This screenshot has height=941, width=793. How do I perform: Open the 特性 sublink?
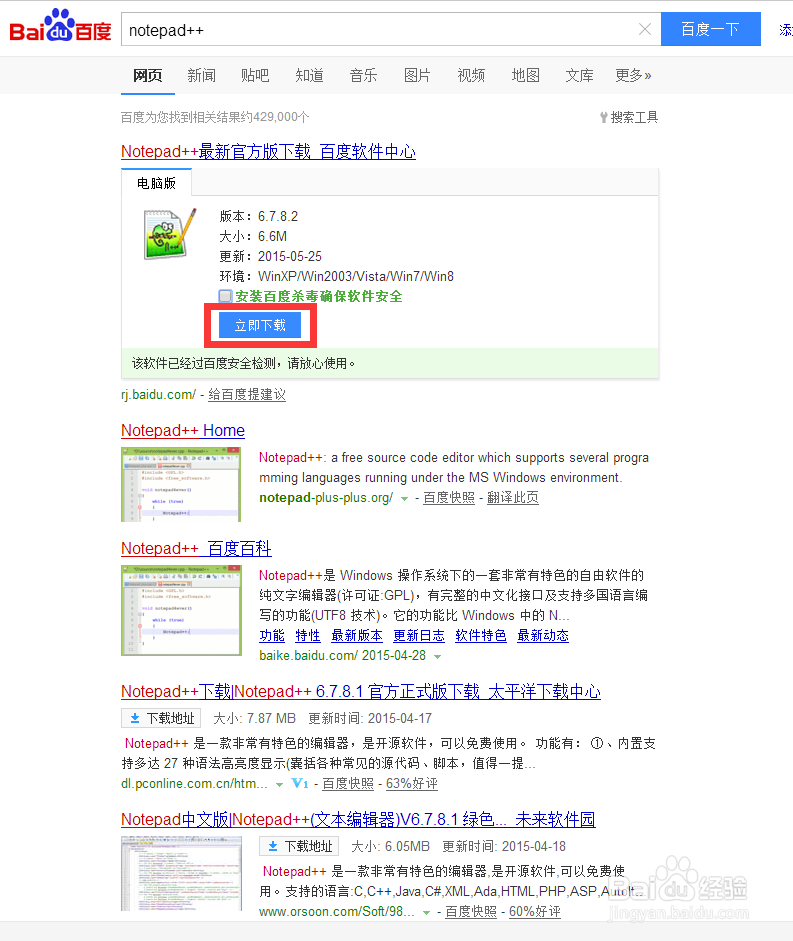tap(308, 636)
